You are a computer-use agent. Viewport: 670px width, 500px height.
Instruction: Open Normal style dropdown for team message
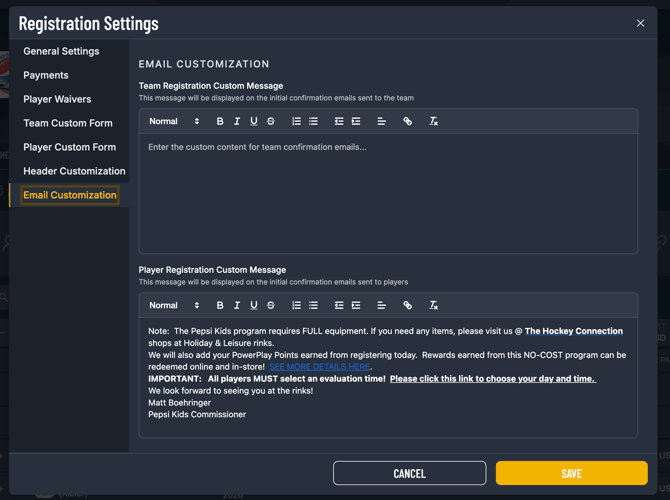click(174, 121)
